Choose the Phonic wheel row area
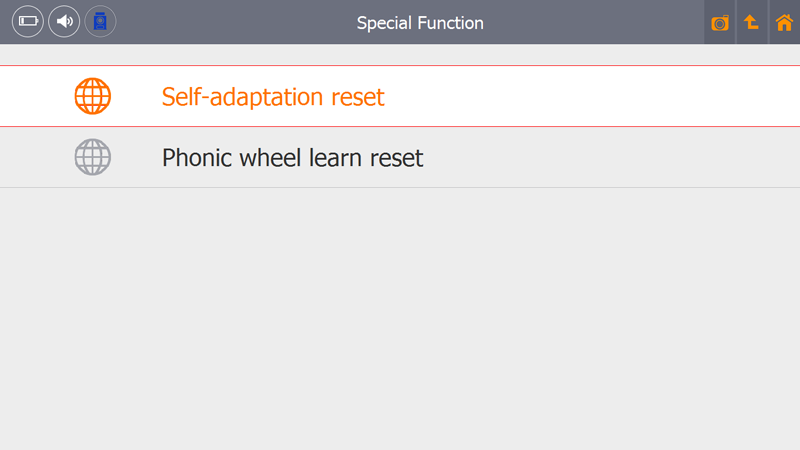The width and height of the screenshot is (800, 450). pyautogui.click(x=400, y=157)
